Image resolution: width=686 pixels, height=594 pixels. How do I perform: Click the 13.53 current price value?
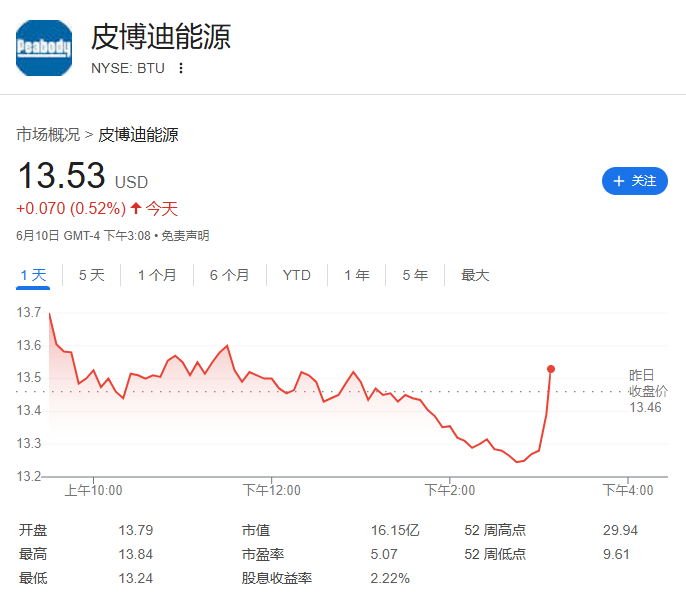(x=62, y=175)
